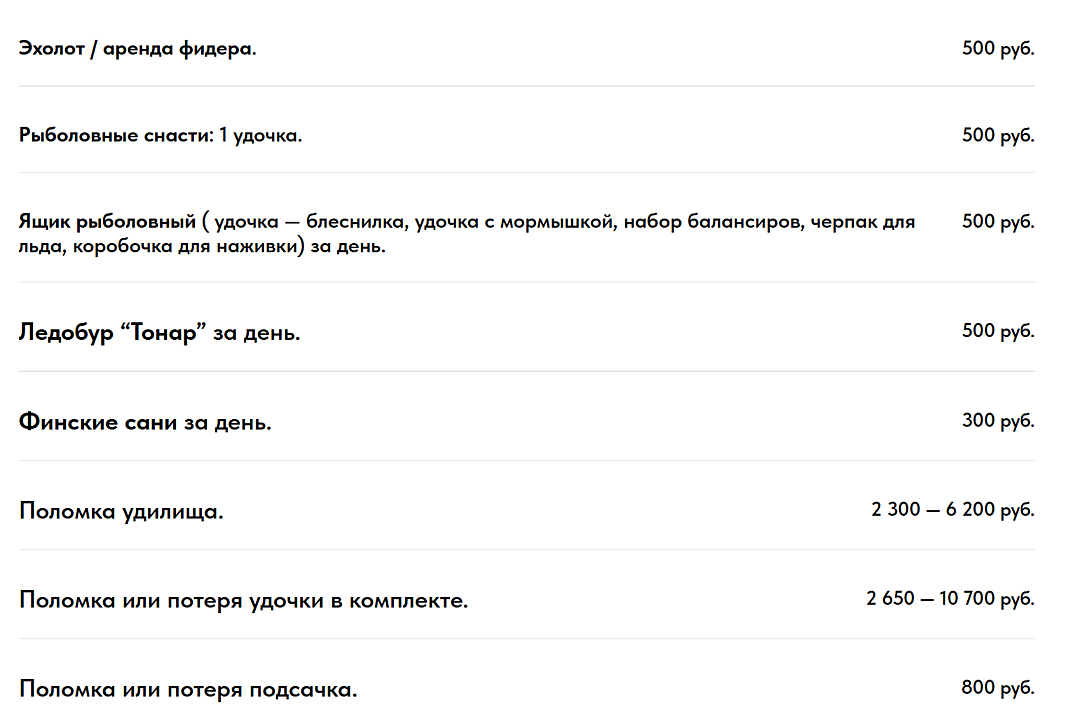The width and height of the screenshot is (1080, 721).
Task: Select the "Финские сани" bold label
Action: coord(97,422)
